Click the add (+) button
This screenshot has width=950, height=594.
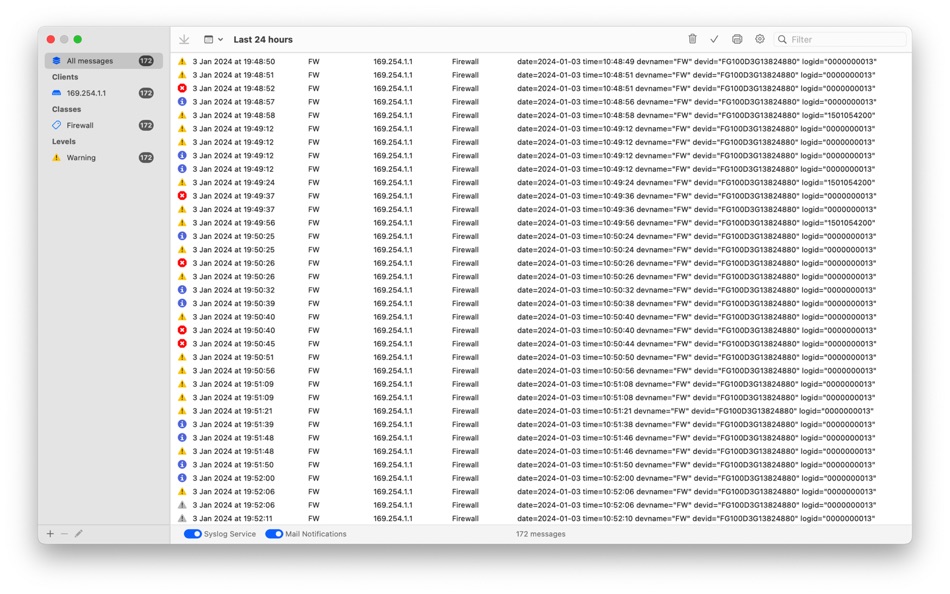[x=50, y=533]
